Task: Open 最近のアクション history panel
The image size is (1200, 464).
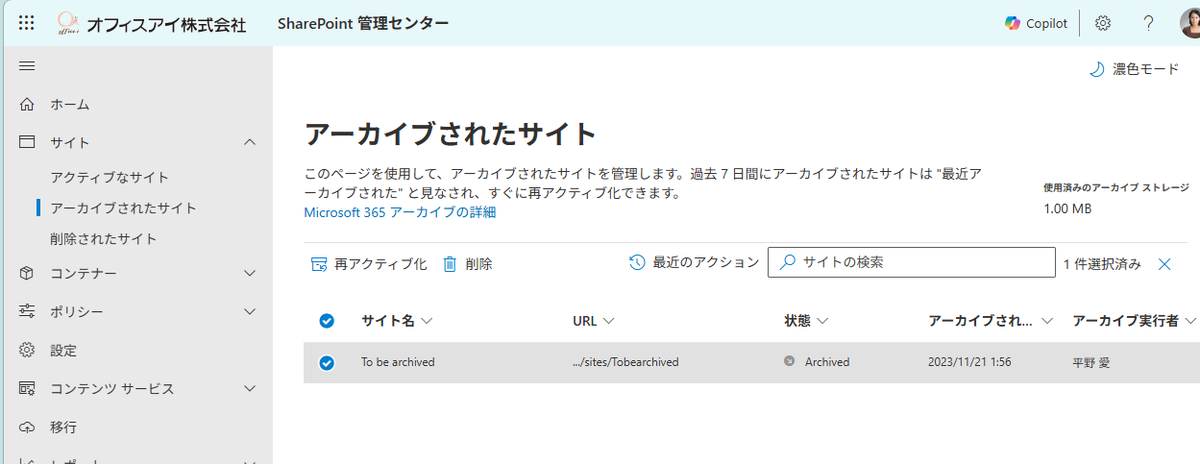Action: coord(694,263)
